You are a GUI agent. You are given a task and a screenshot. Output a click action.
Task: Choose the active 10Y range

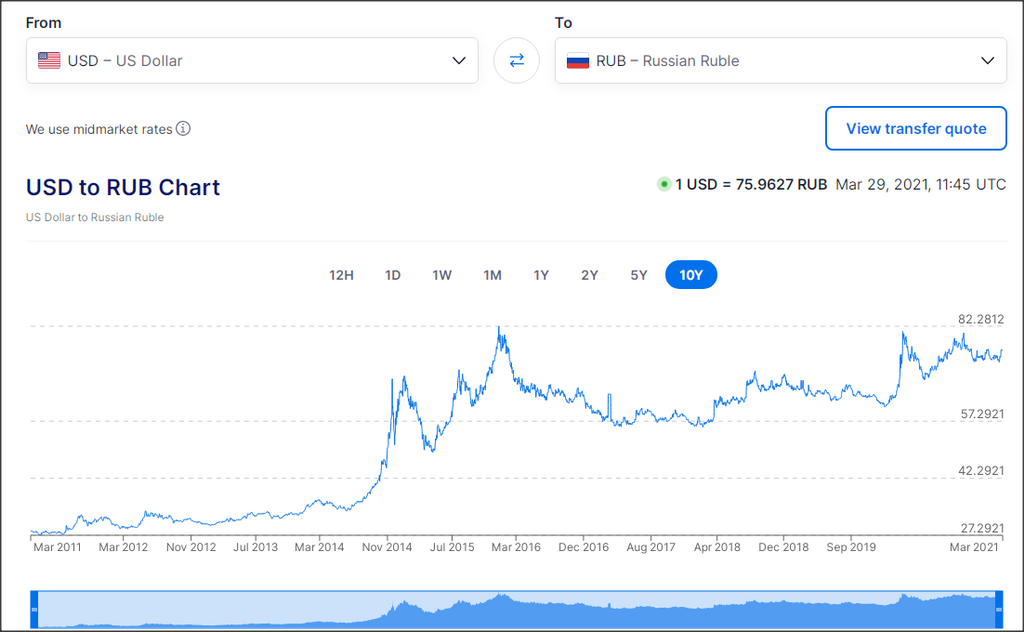point(691,275)
